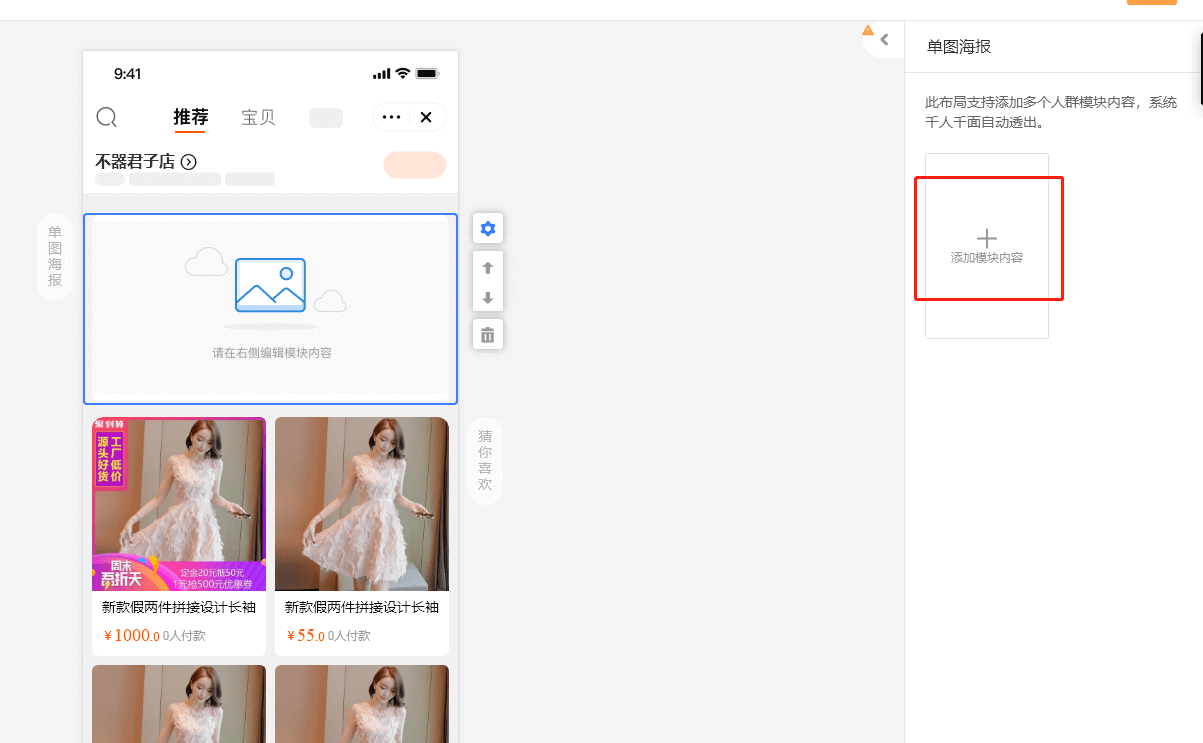
Task: Switch to the 宝贝 tab
Action: click(x=258, y=117)
